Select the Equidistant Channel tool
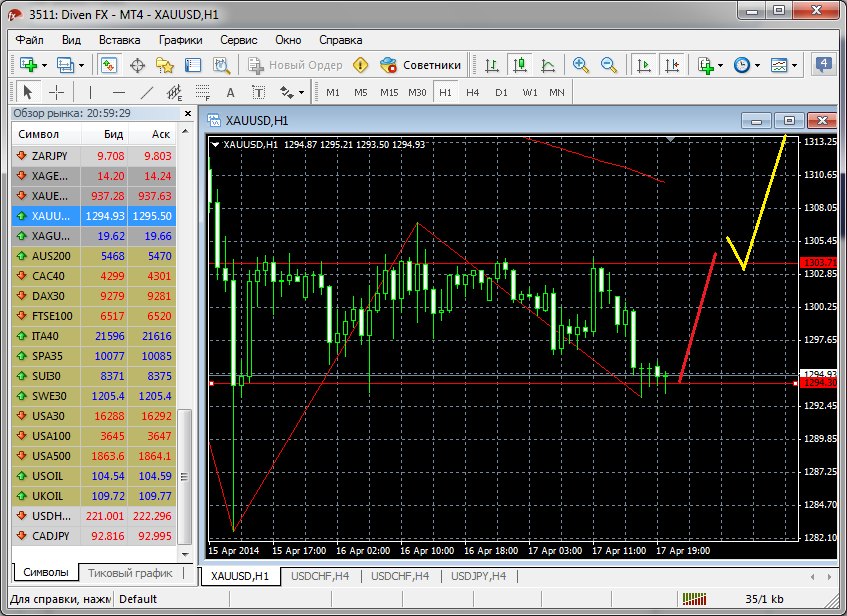This screenshot has height=616, width=847. click(x=174, y=92)
